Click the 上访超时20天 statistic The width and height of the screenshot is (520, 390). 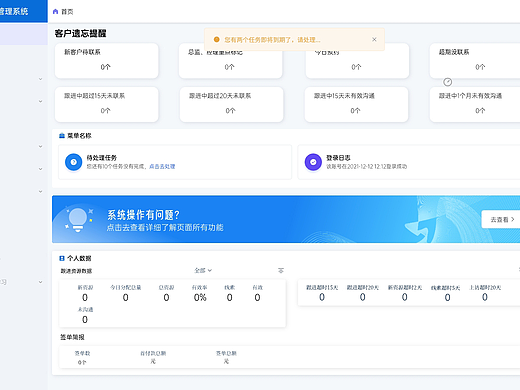pos(485,293)
